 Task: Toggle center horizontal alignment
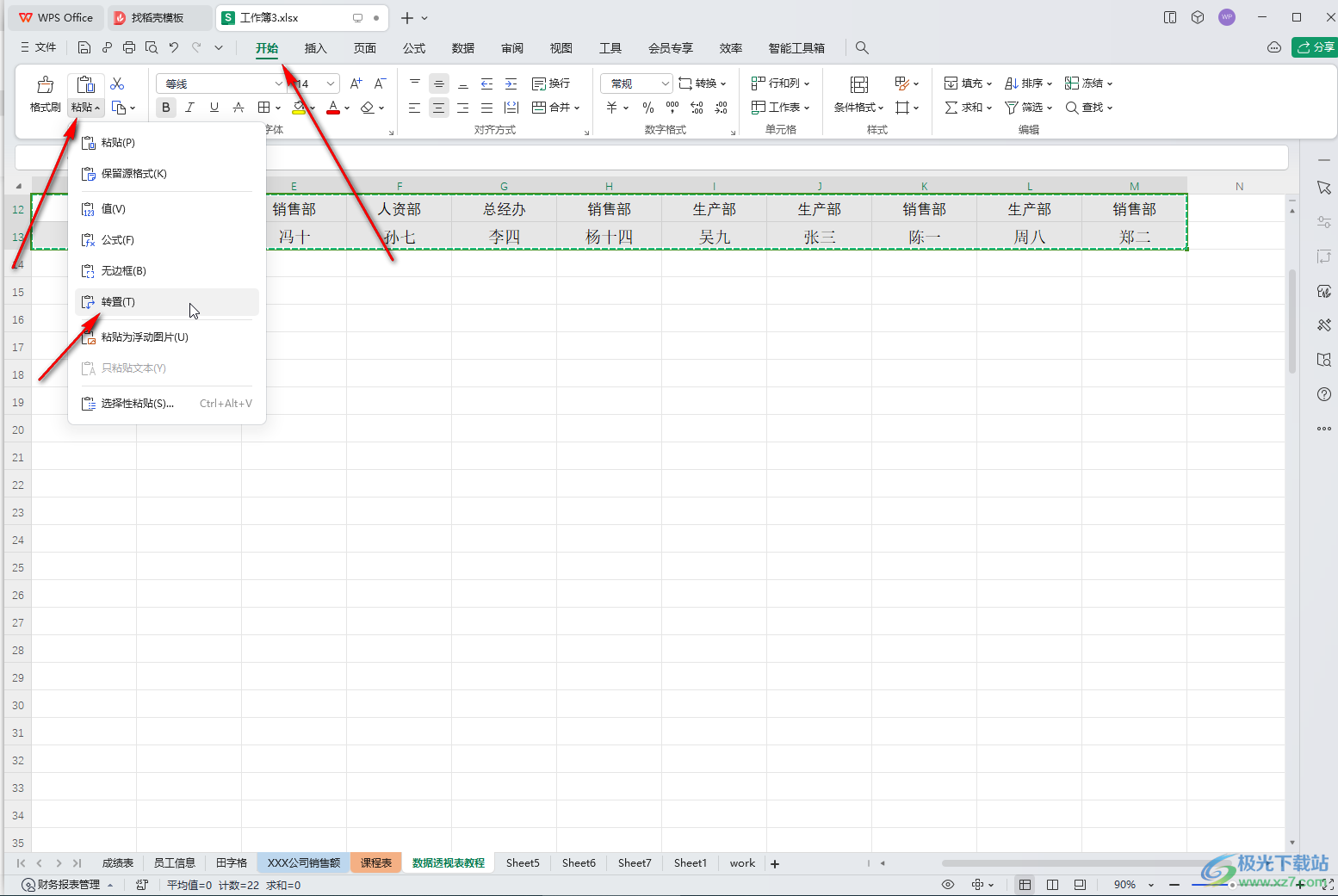tap(439, 108)
